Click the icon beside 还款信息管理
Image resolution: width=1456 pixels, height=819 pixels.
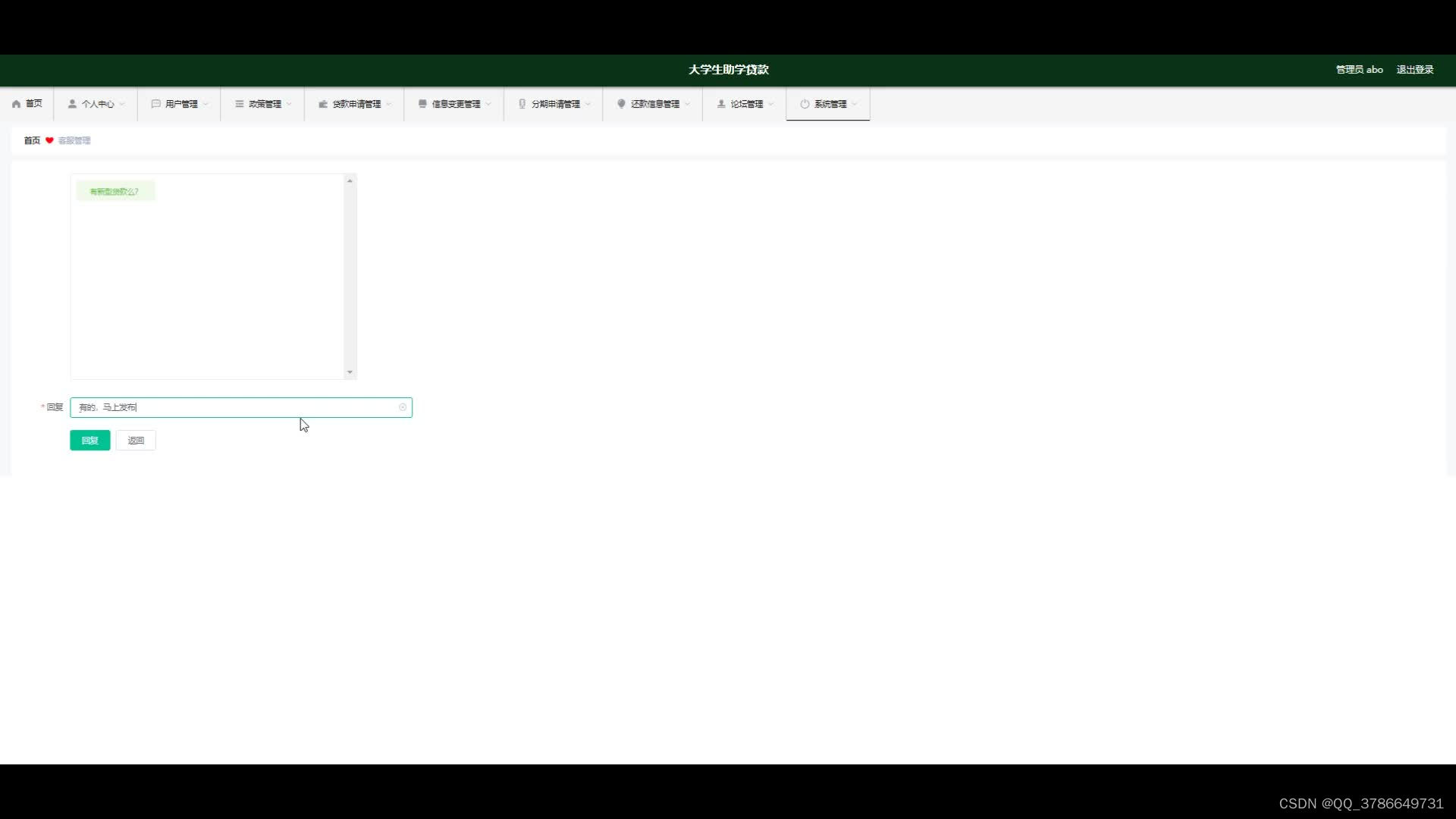tap(621, 104)
